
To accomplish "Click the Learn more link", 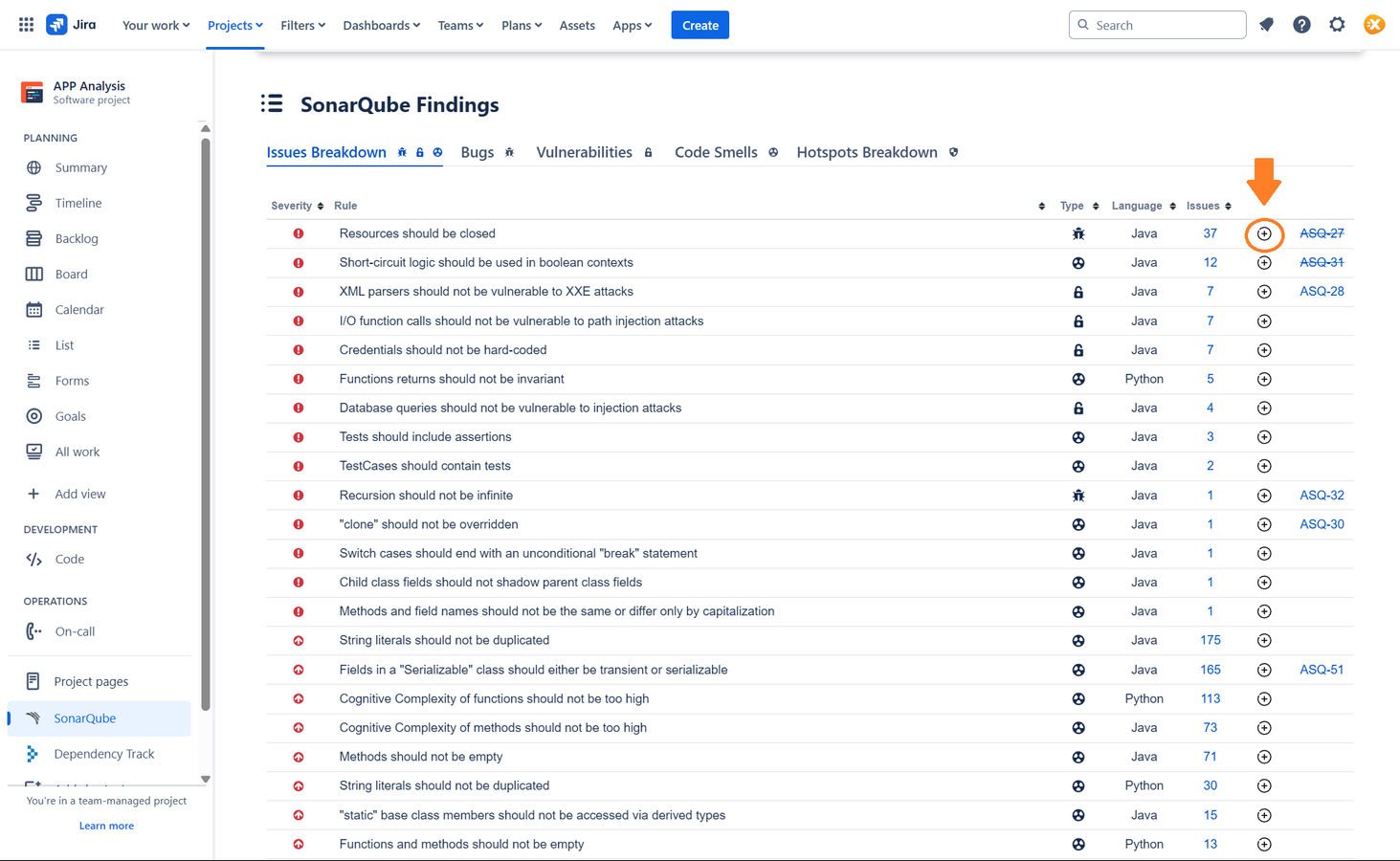I will (106, 826).
